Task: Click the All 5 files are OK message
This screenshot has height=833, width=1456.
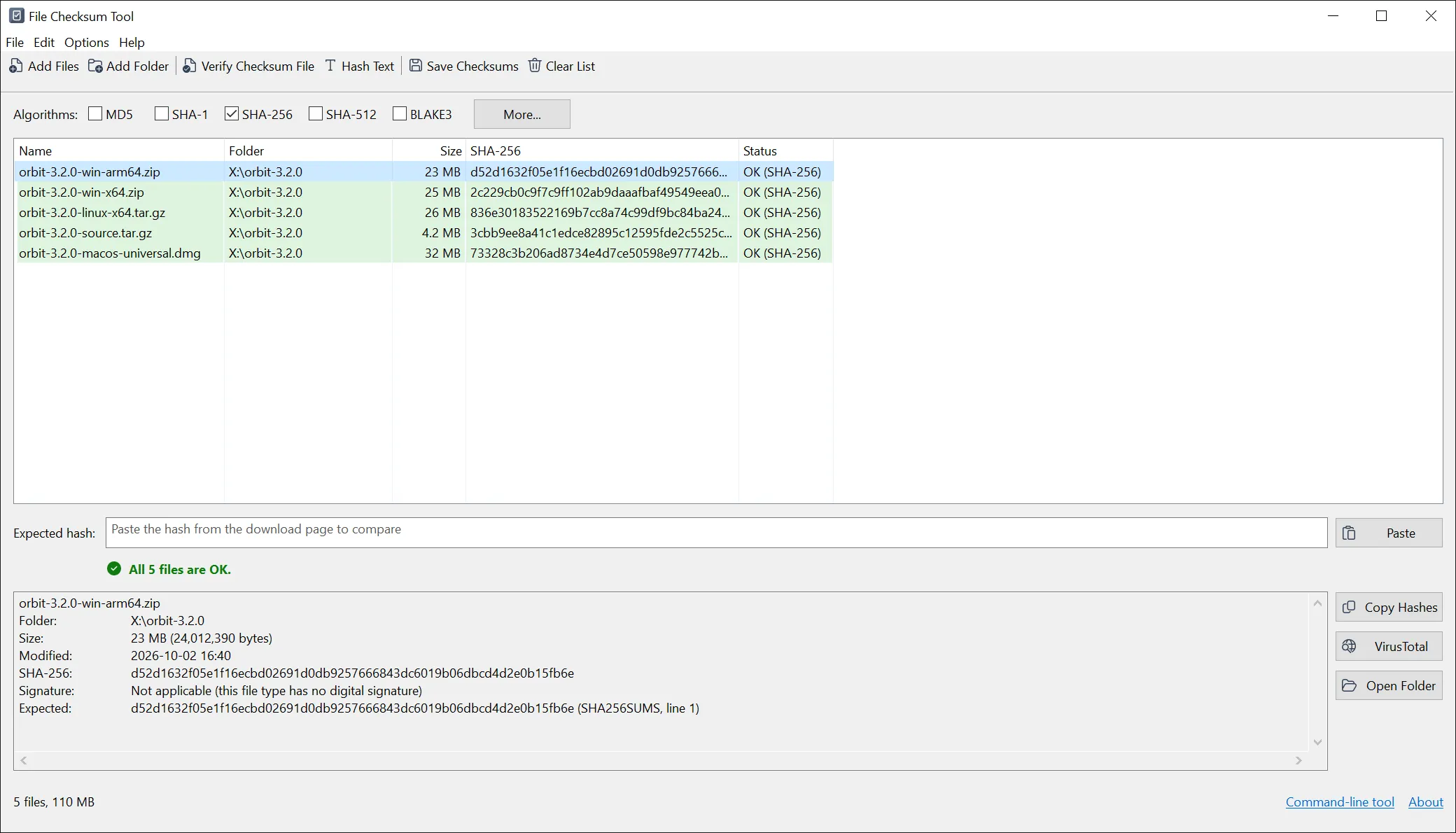Action: (x=180, y=569)
